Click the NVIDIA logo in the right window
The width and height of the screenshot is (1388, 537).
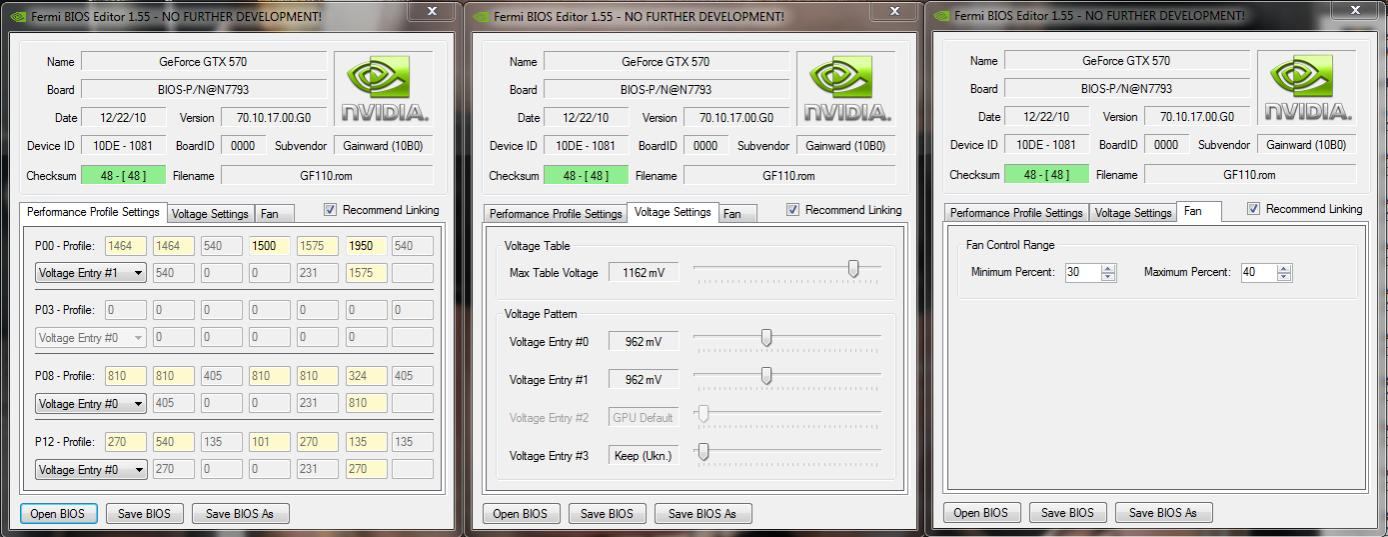point(1308,88)
